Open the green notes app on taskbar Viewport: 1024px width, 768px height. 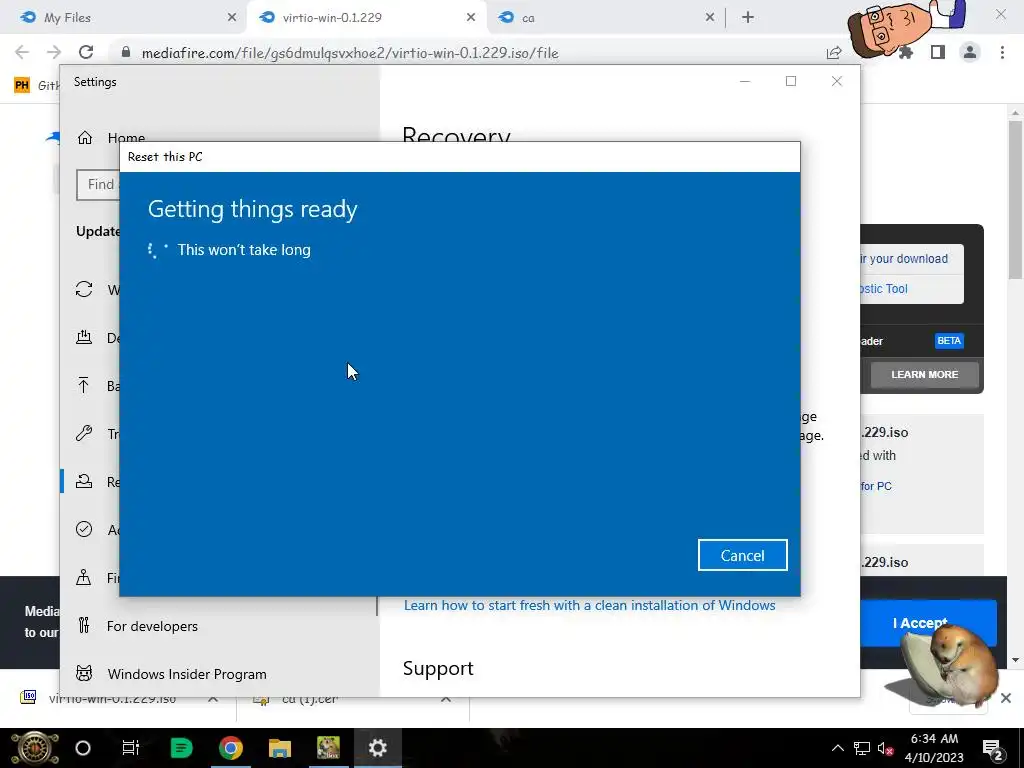pyautogui.click(x=181, y=748)
